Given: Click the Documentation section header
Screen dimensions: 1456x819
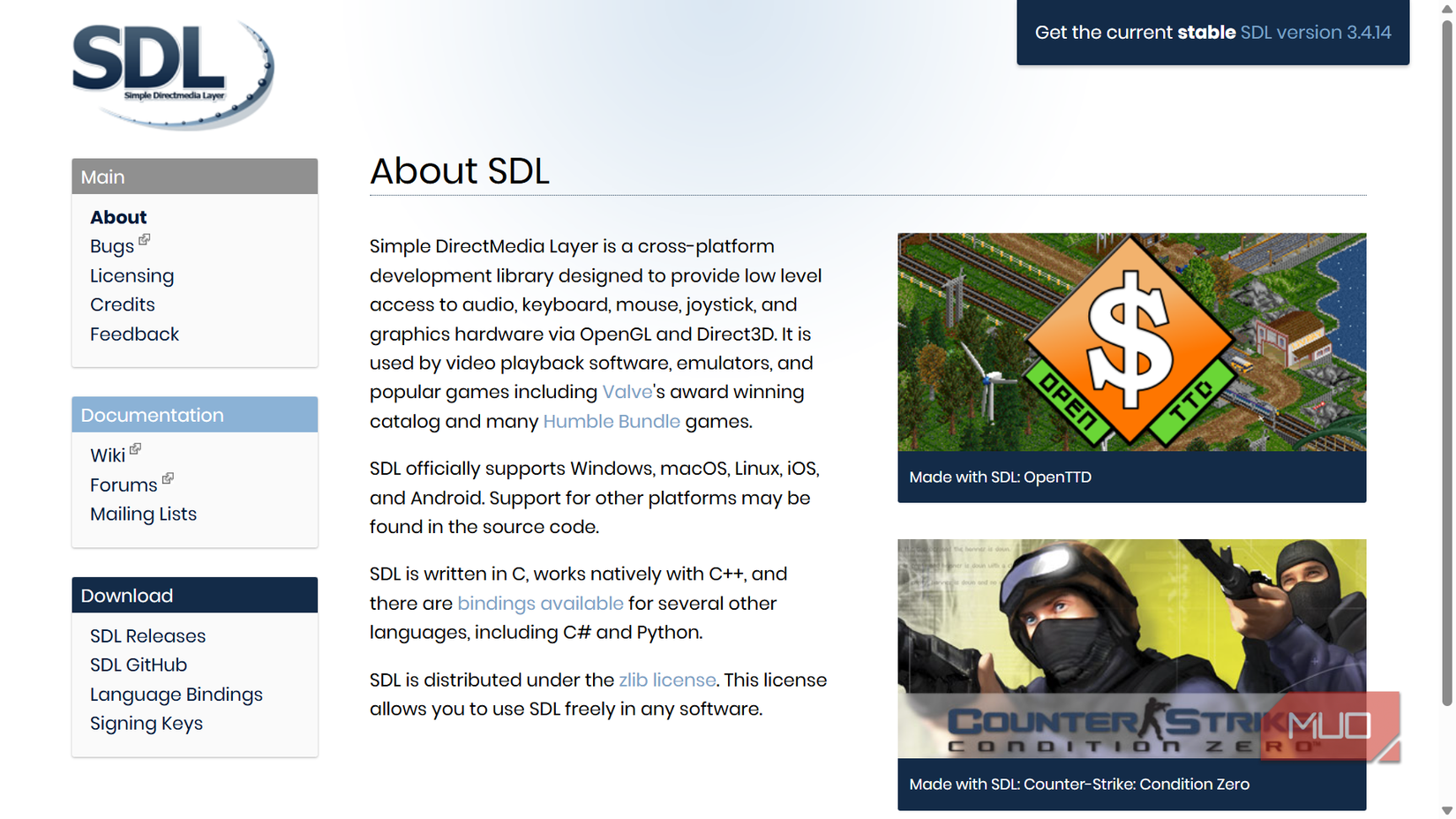Looking at the screenshot, I should (195, 415).
